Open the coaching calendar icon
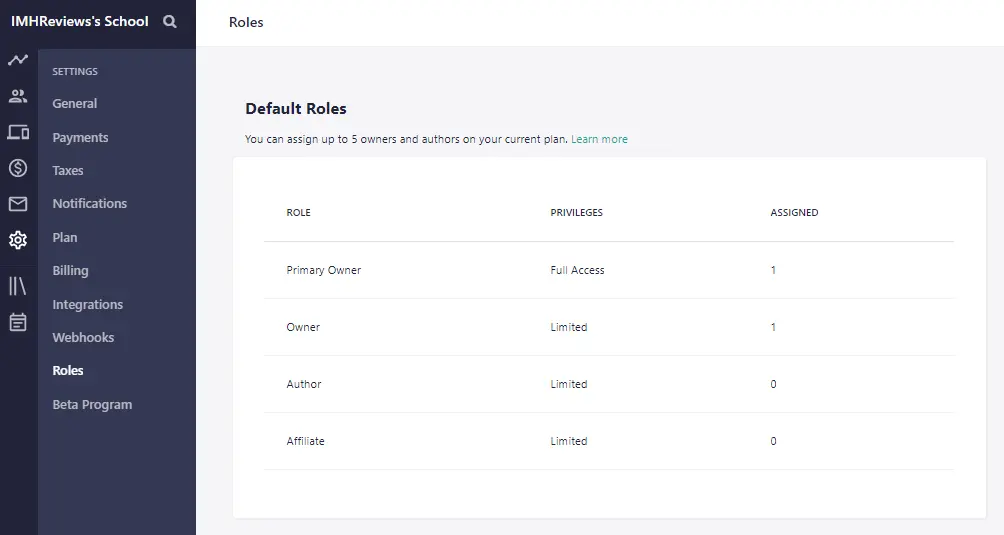Screen dimensions: 1004x535 tap(18, 322)
